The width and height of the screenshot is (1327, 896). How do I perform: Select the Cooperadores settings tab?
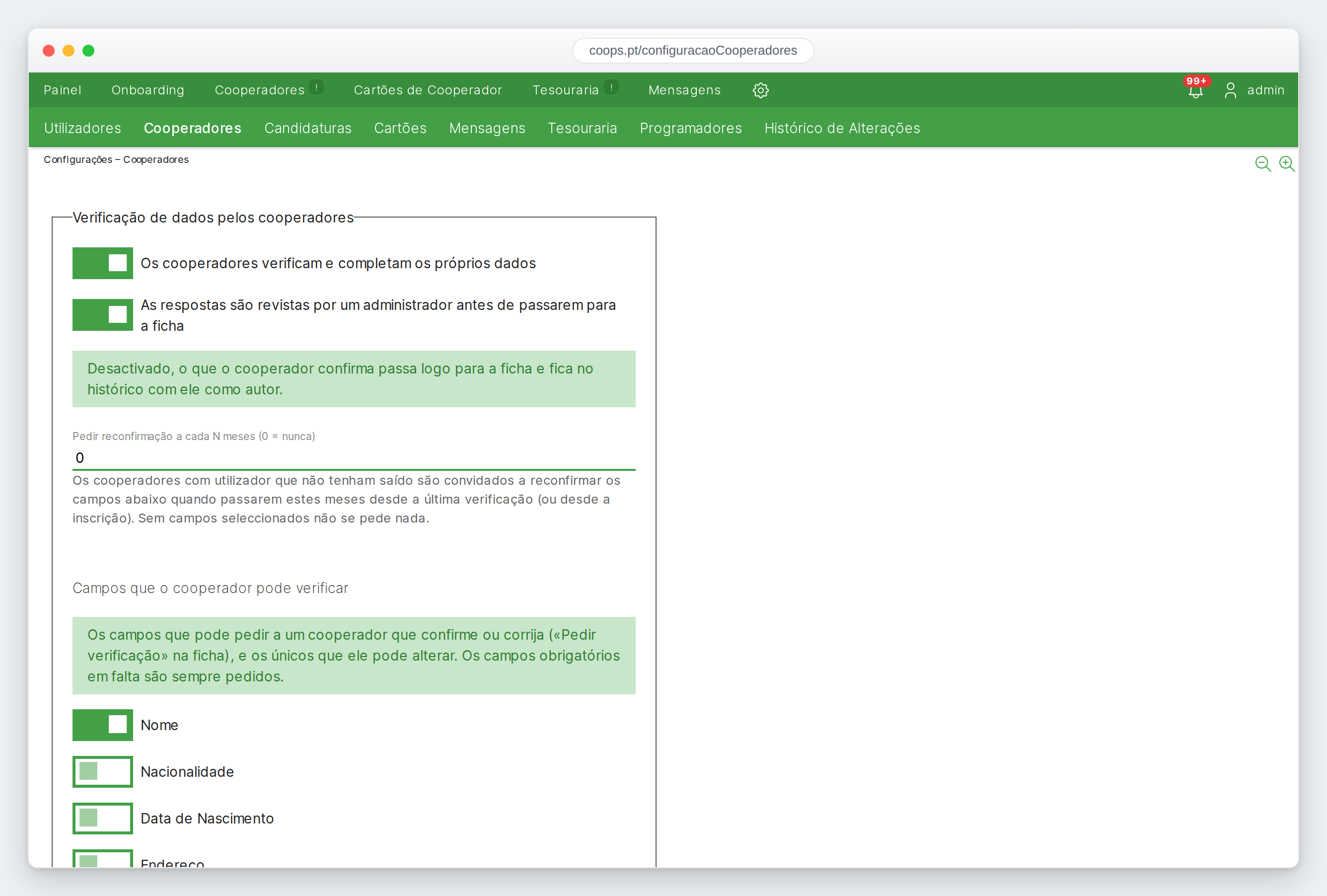click(x=192, y=128)
